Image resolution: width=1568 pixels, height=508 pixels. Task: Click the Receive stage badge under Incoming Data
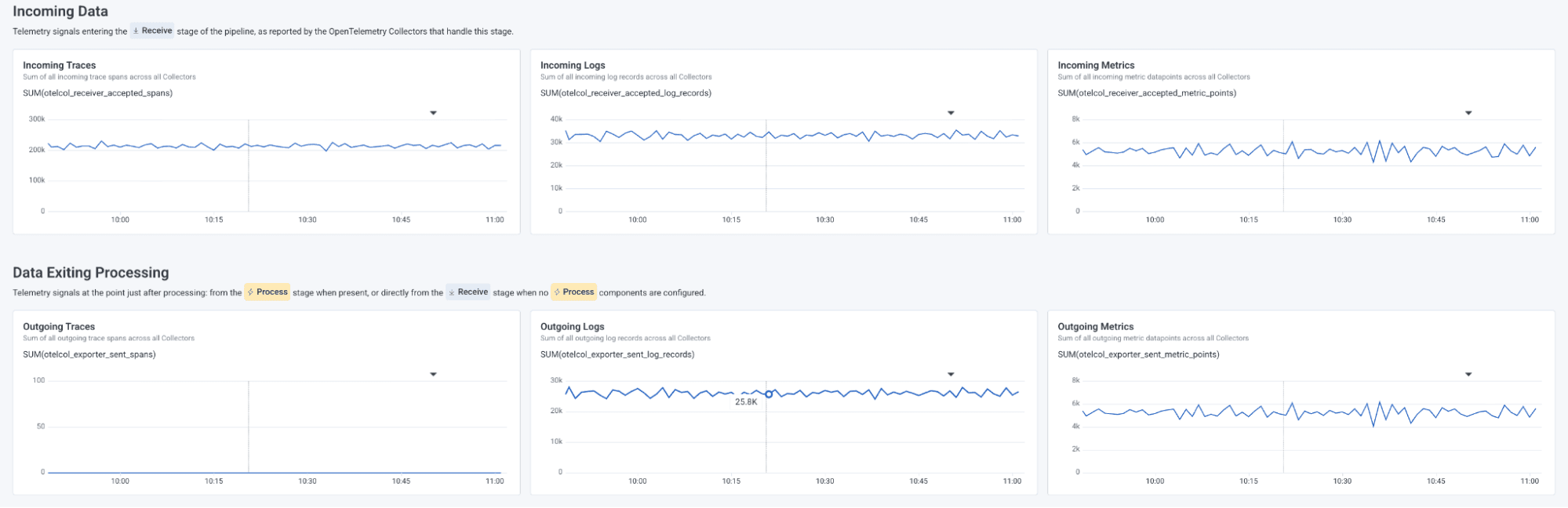[x=152, y=31]
